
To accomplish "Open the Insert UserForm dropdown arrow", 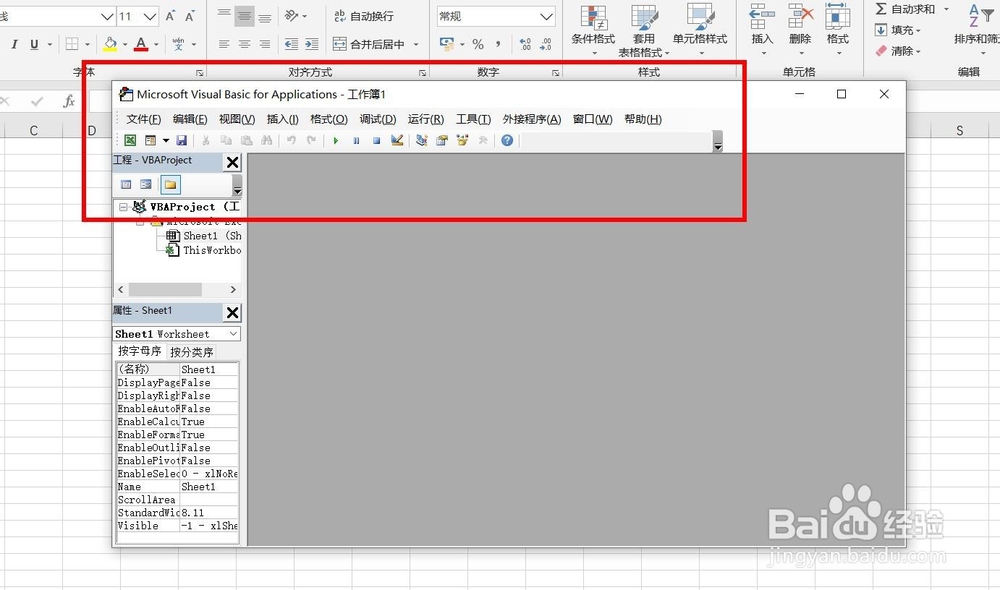I will click(x=165, y=140).
